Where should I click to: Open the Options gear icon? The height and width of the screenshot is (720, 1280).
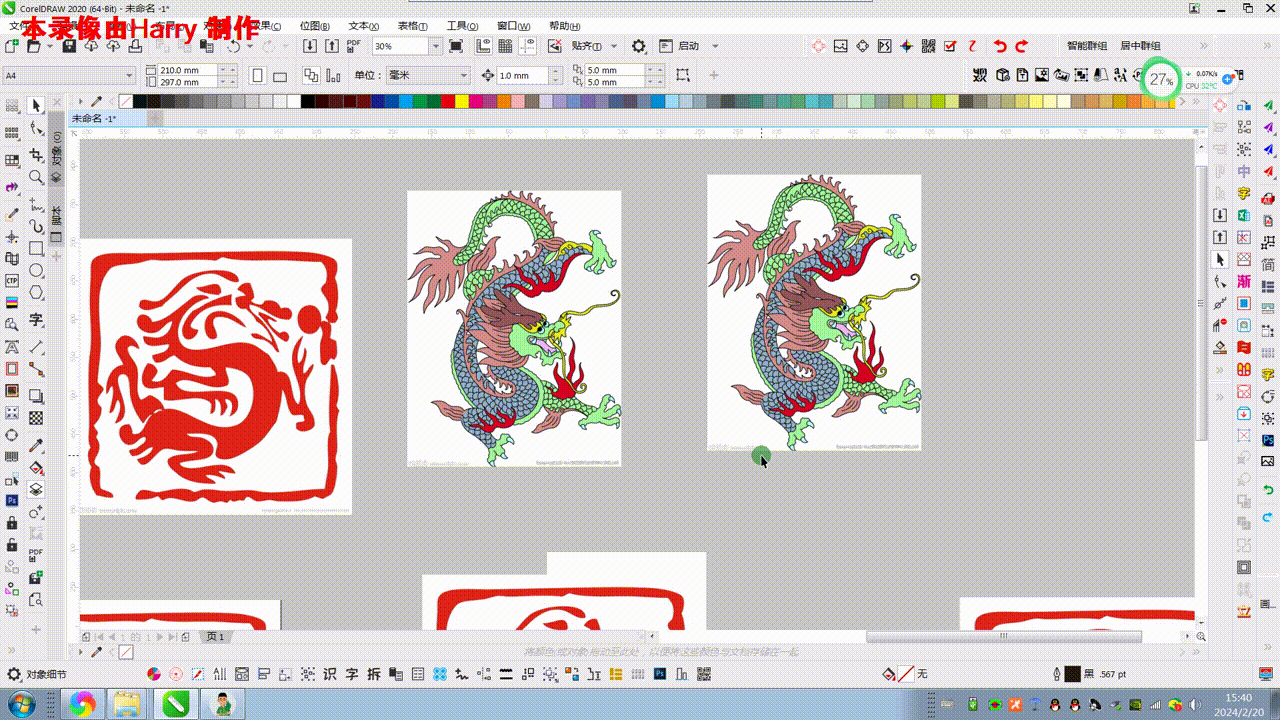639,46
